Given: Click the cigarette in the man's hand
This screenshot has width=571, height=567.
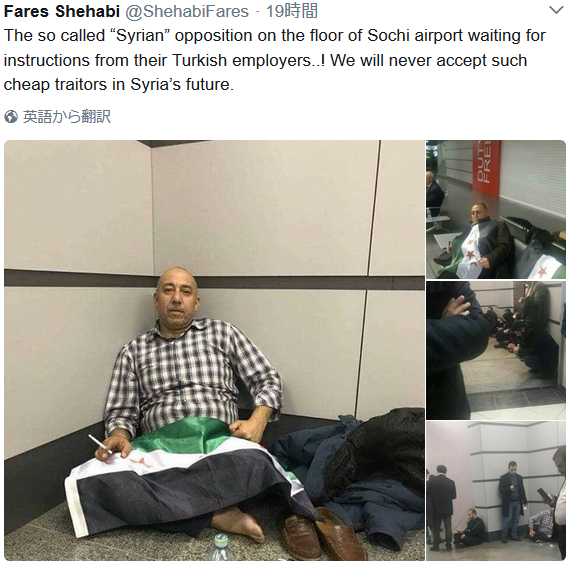Looking at the screenshot, I should (x=99, y=444).
